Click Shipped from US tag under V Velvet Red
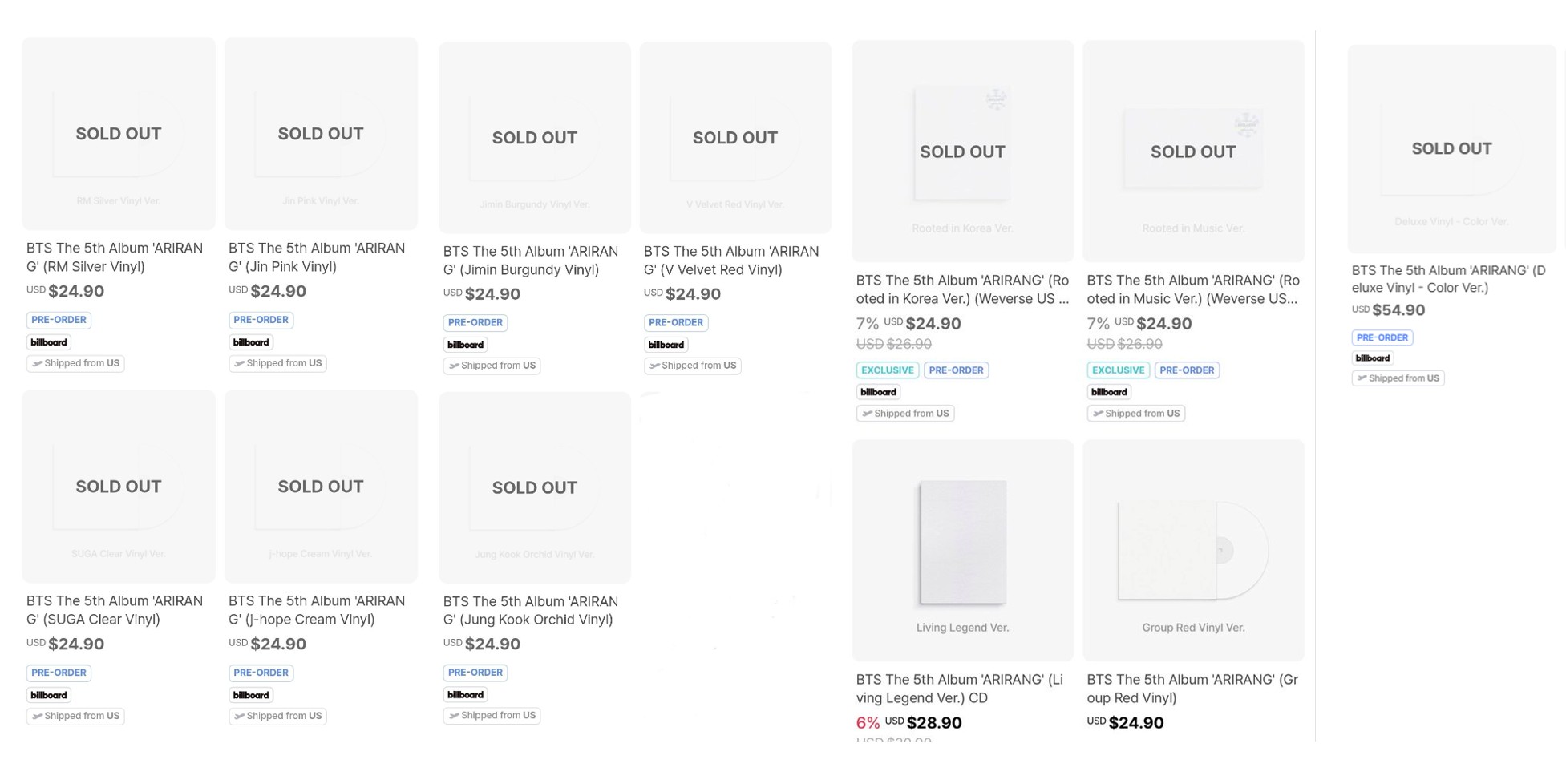Viewport: 1566px width, 784px height. [692, 366]
